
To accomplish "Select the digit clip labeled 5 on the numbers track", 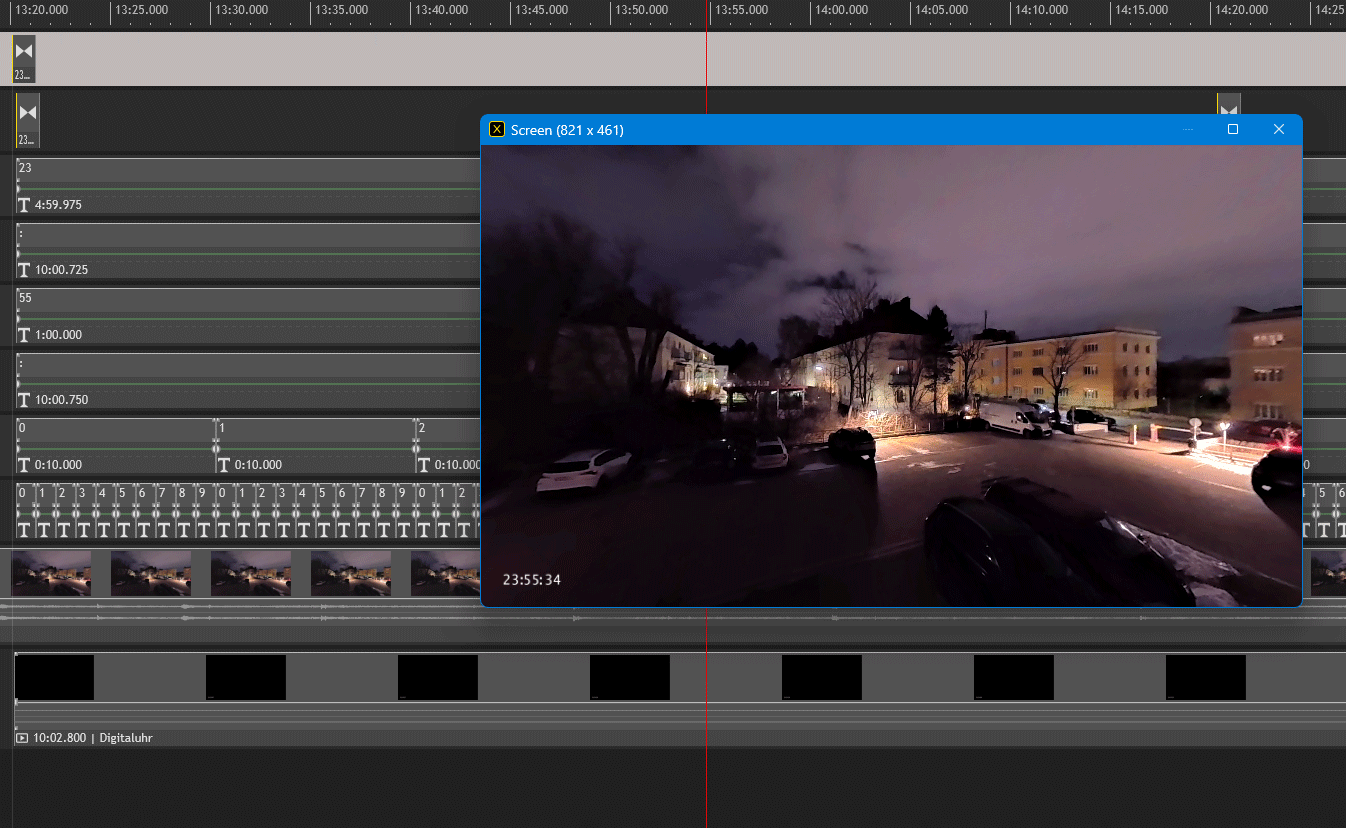I will click(x=122, y=492).
